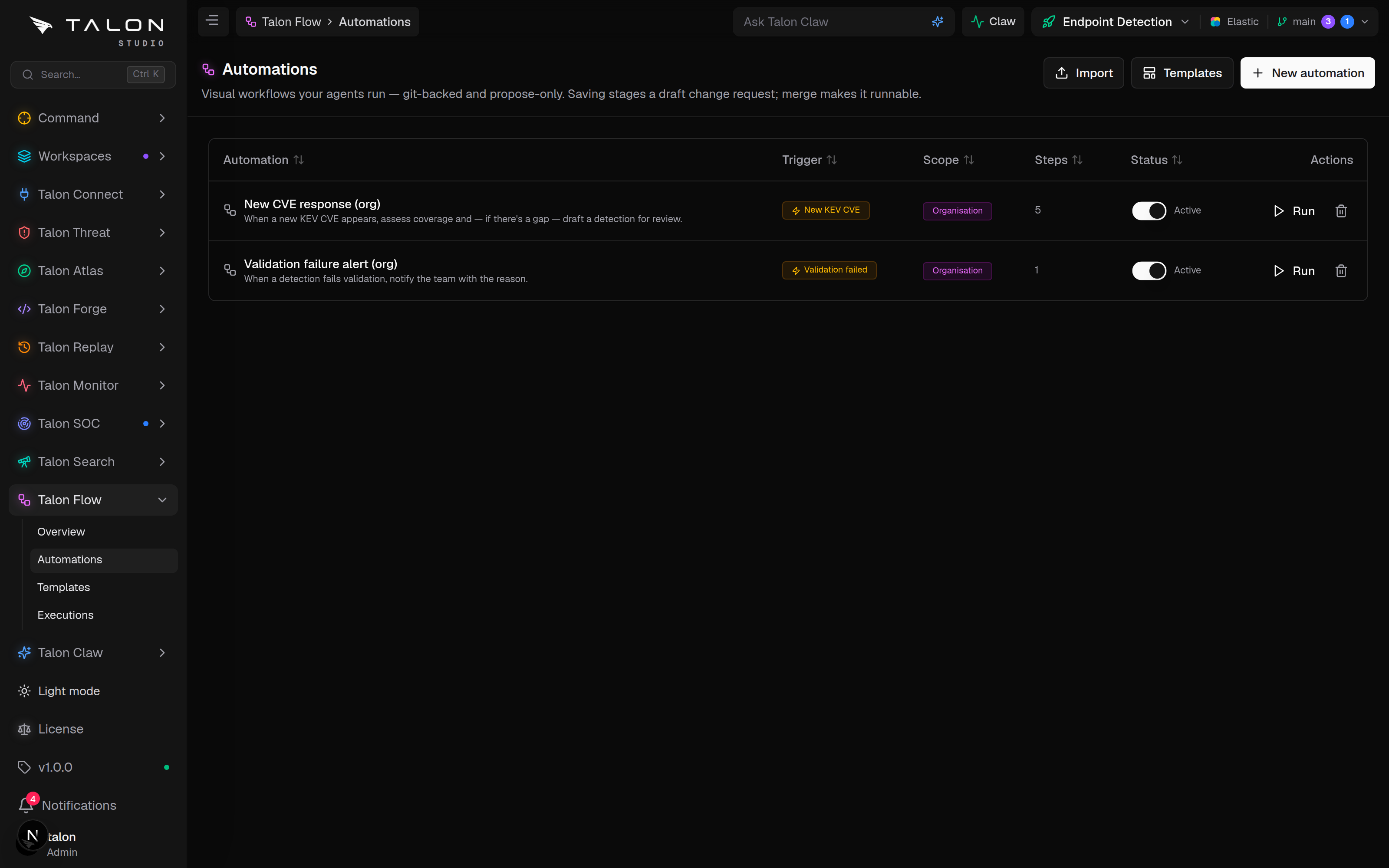
Task: Click the sidebar Search field
Action: (93, 75)
